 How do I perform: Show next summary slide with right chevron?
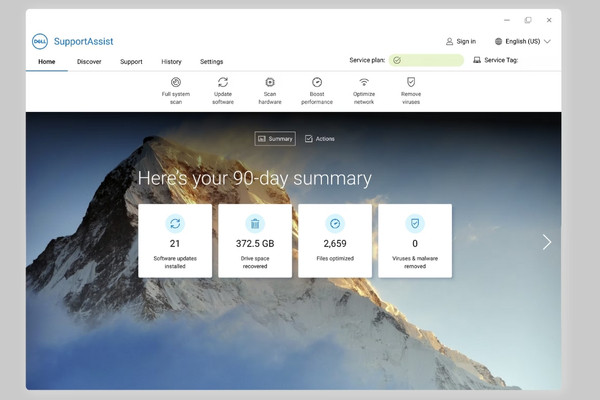547,242
